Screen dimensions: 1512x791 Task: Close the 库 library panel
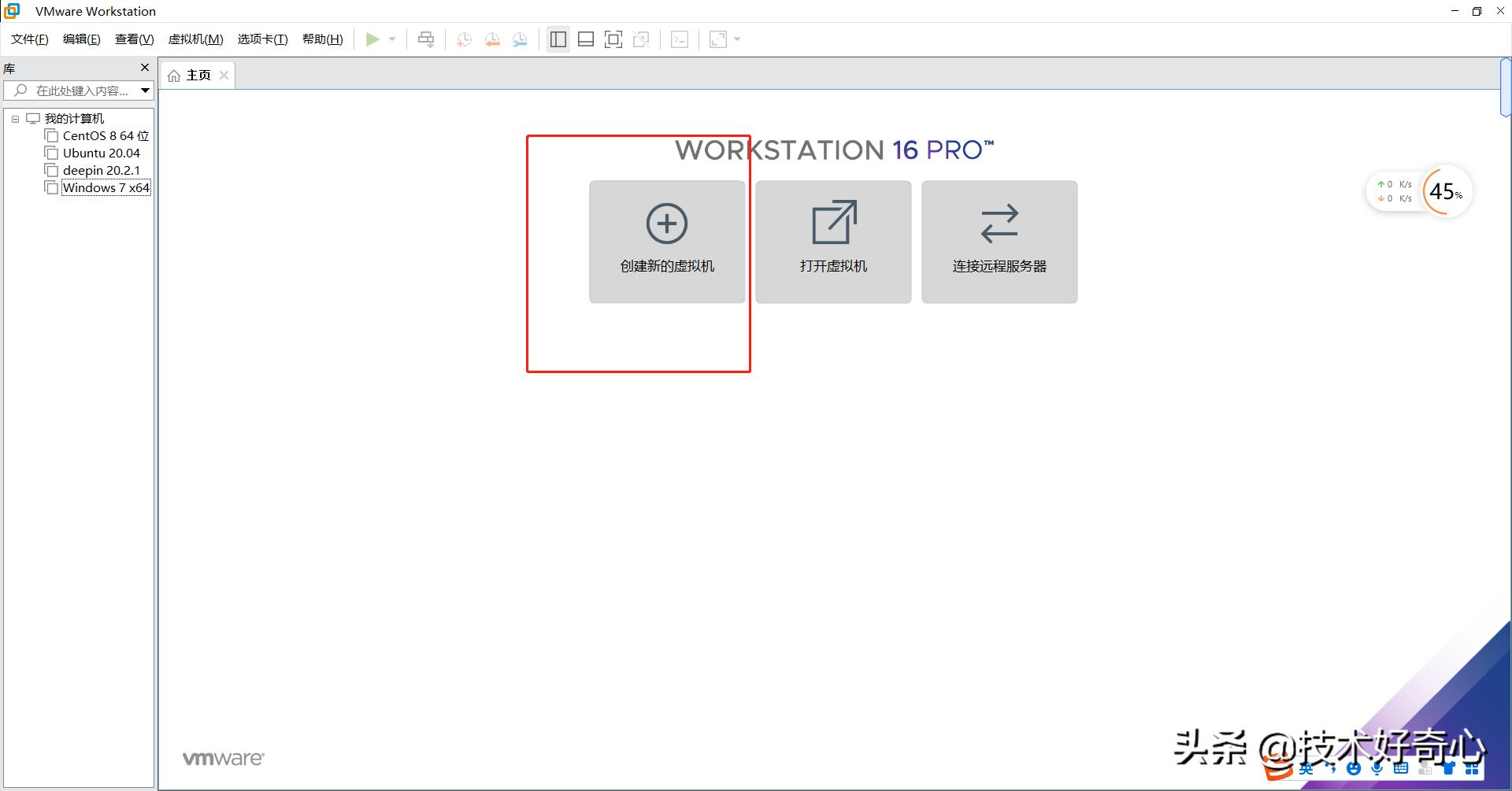click(x=144, y=68)
